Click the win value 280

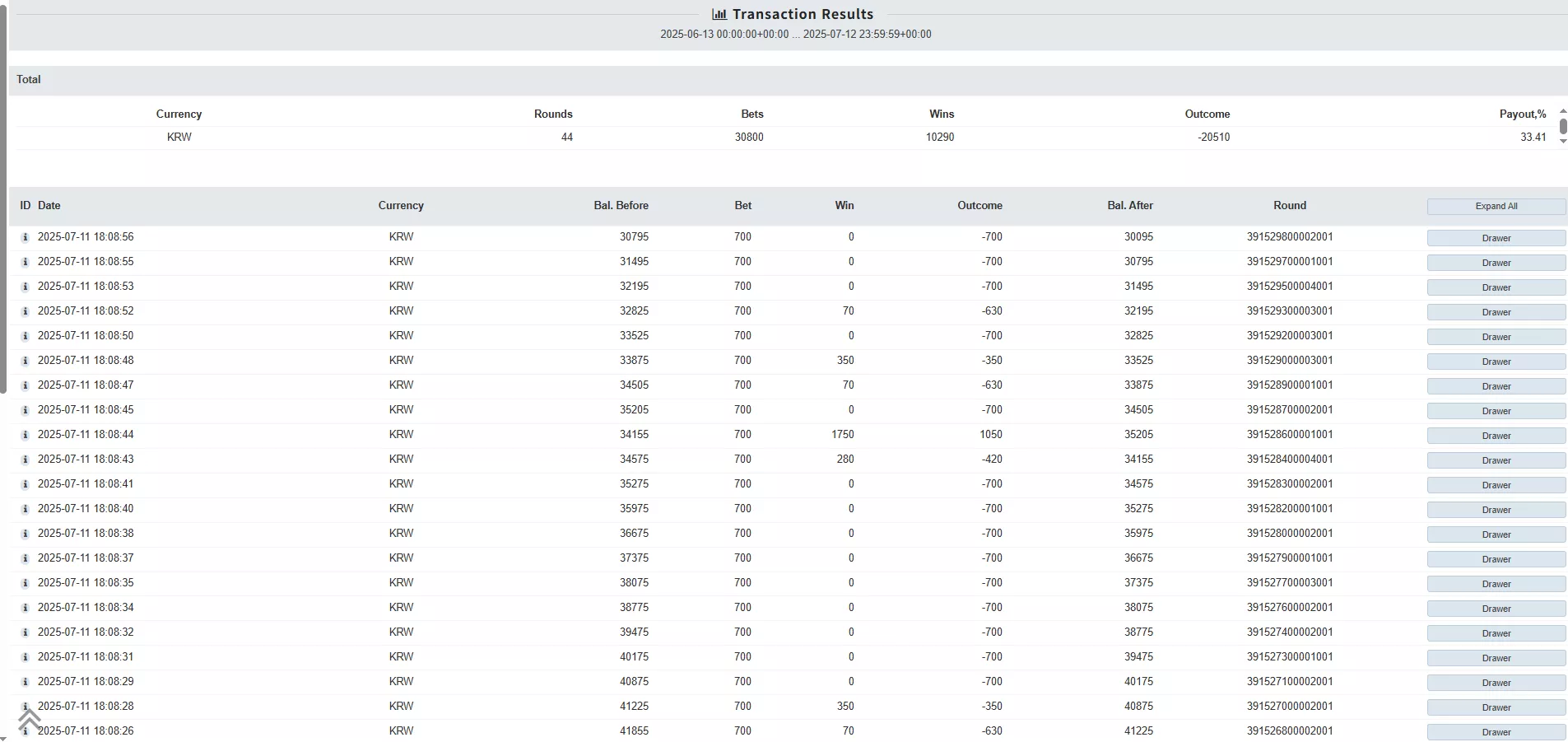click(845, 460)
